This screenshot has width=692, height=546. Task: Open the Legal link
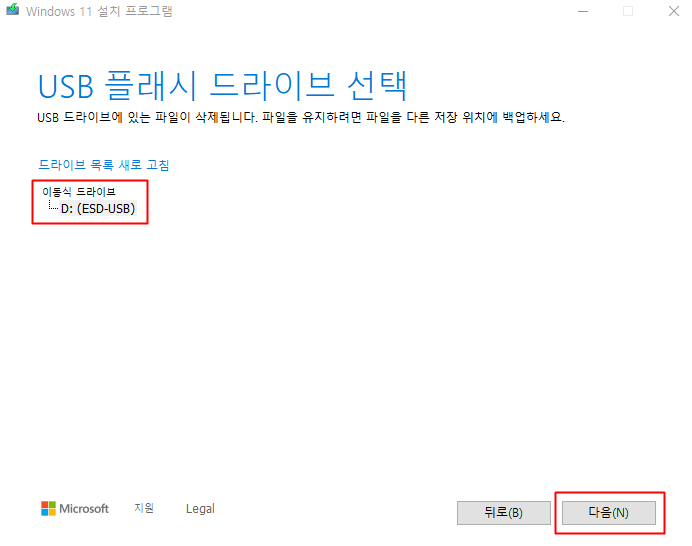200,508
